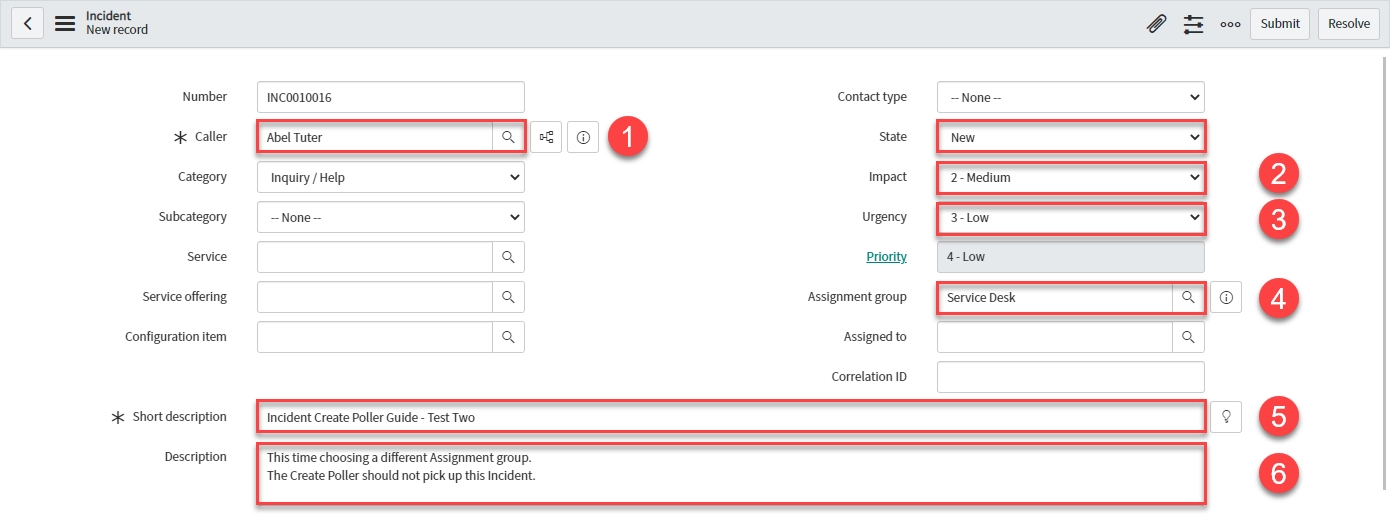Click the Service lookup magnifier icon
The image size is (1390, 520).
508,257
